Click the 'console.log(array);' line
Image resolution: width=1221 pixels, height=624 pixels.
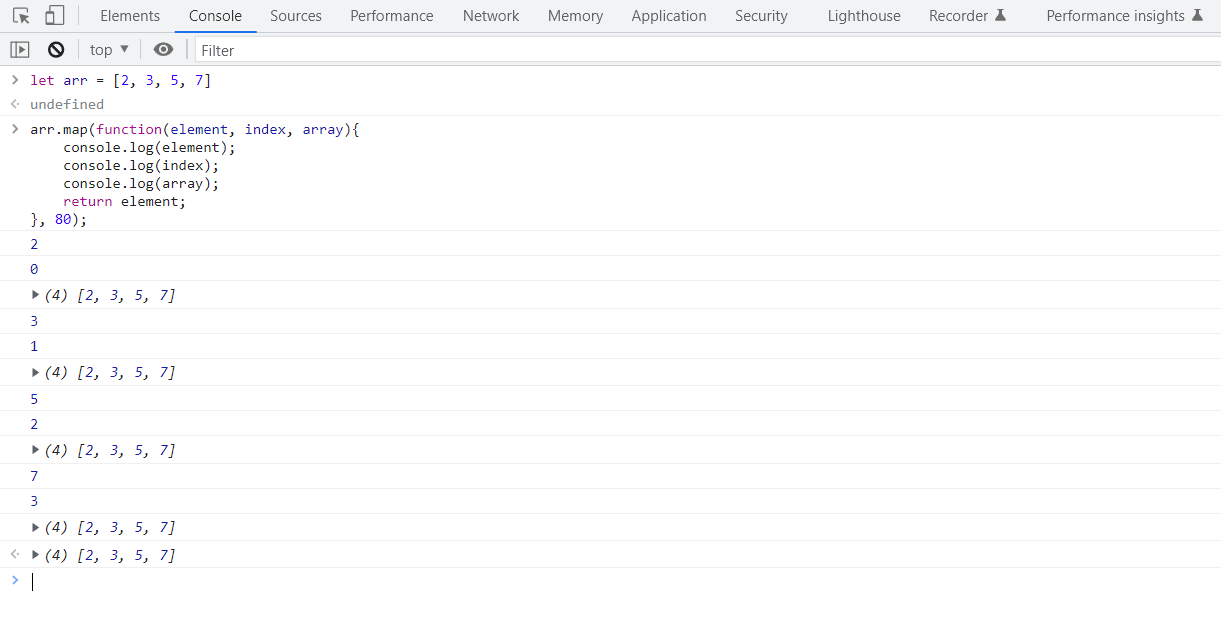(x=141, y=184)
